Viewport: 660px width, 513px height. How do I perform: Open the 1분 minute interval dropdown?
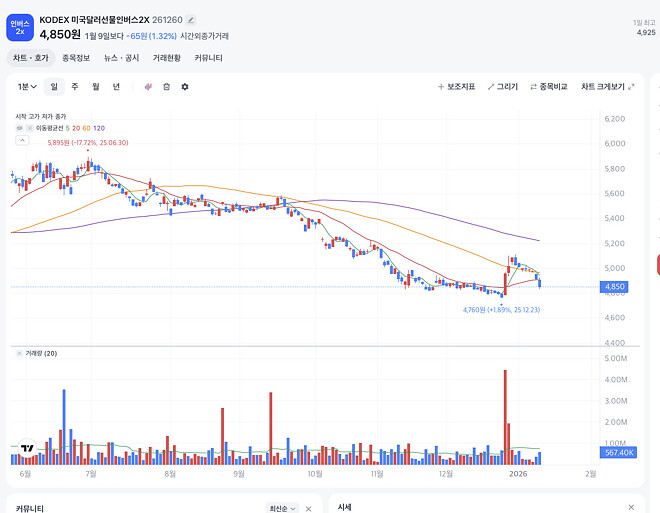pos(27,87)
